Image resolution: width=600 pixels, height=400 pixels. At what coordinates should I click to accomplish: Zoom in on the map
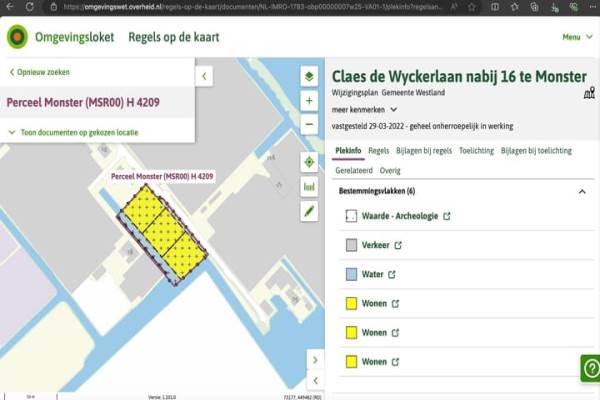tap(309, 101)
